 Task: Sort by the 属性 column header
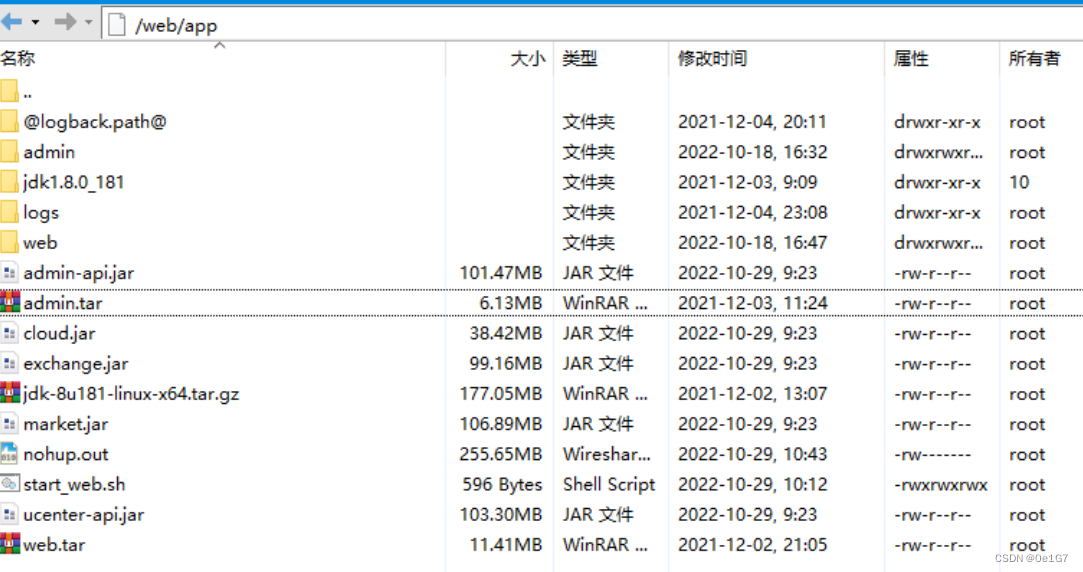coord(911,59)
